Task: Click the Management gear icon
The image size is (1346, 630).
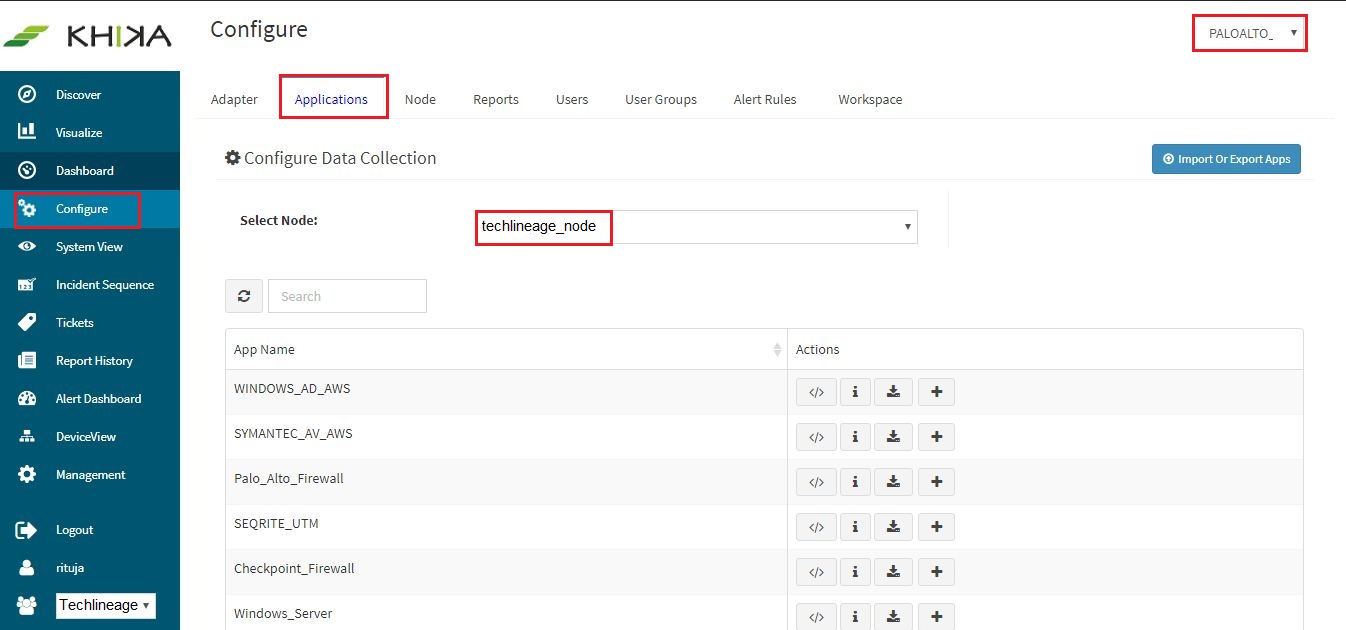Action: click(x=28, y=475)
